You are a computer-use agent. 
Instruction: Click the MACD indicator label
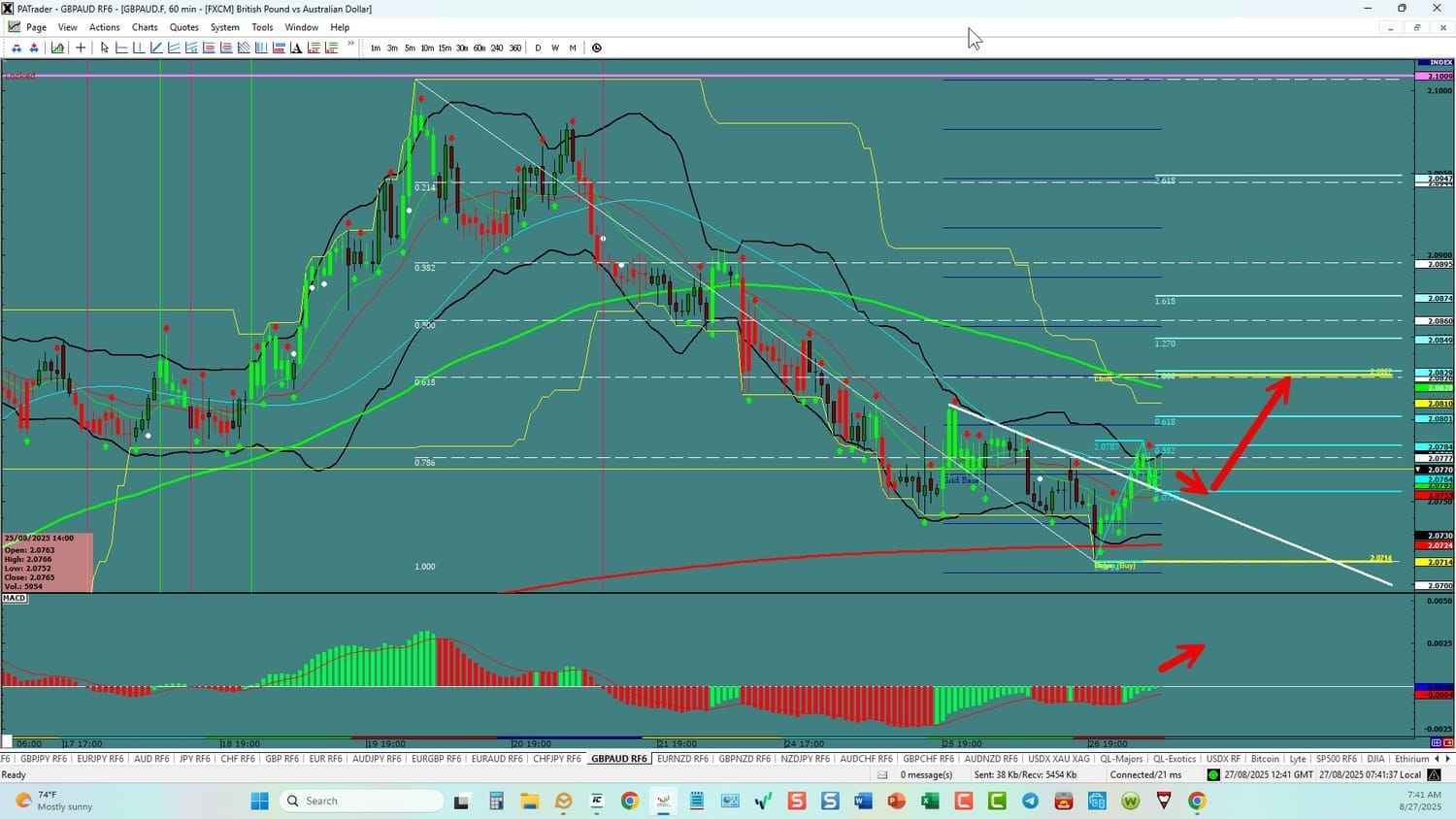pos(15,599)
